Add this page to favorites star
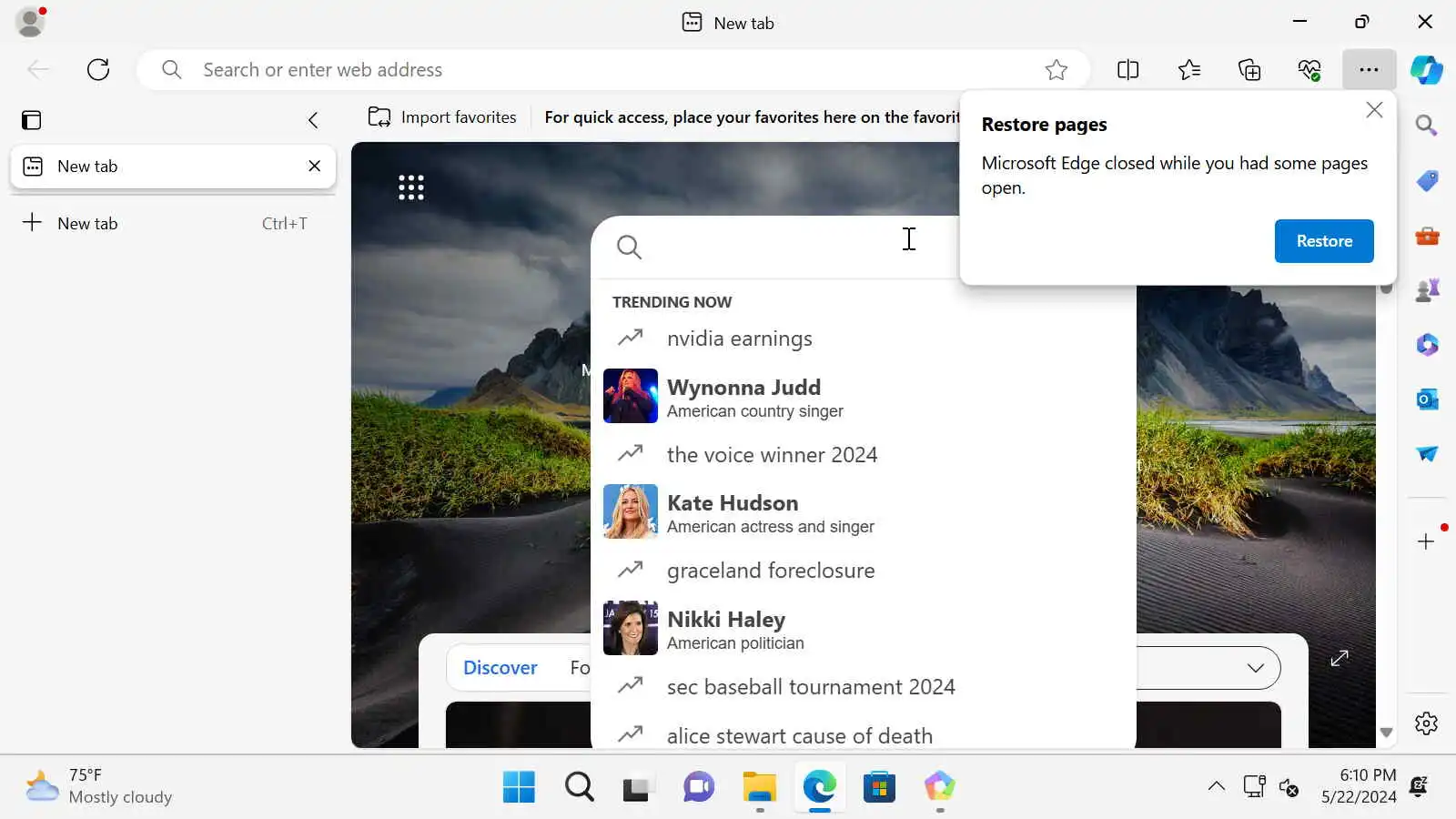 click(x=1056, y=69)
